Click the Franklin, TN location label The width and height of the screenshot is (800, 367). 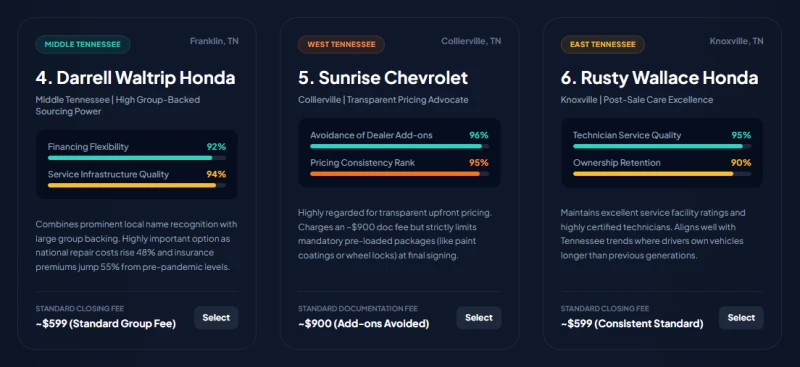point(214,41)
